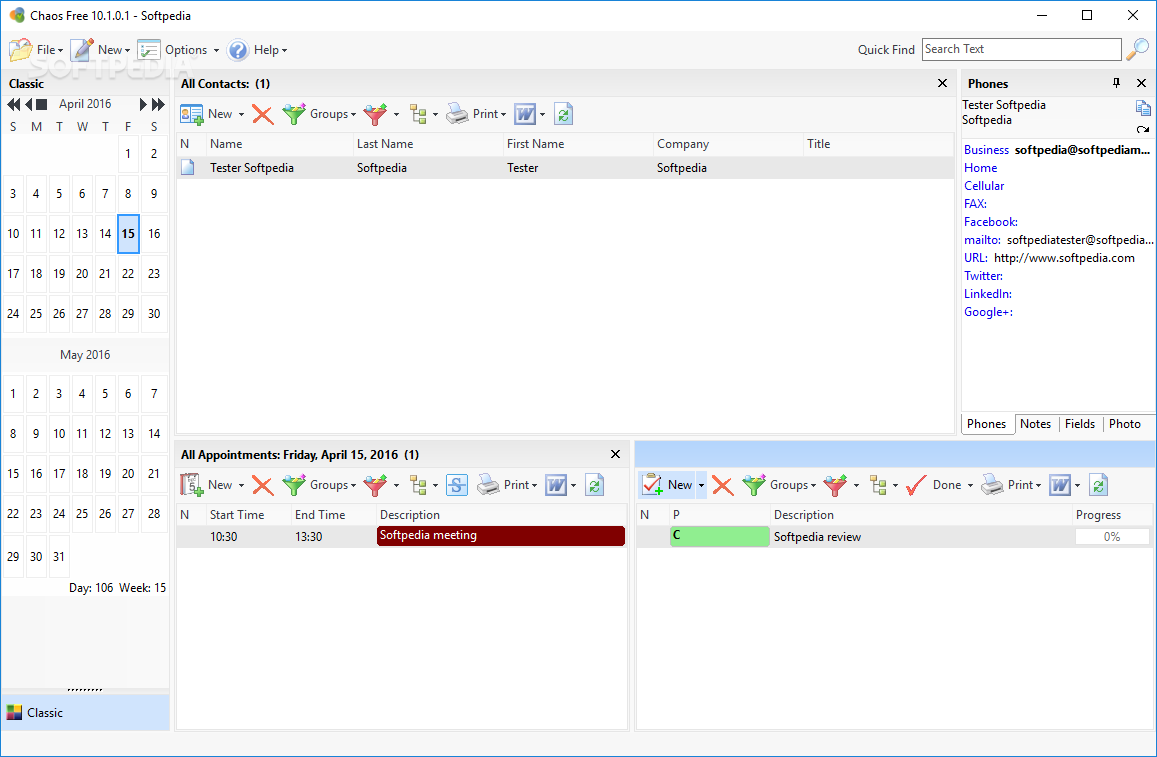Click the printer icon in Appointments toolbar
The width and height of the screenshot is (1157, 757).
488,484
